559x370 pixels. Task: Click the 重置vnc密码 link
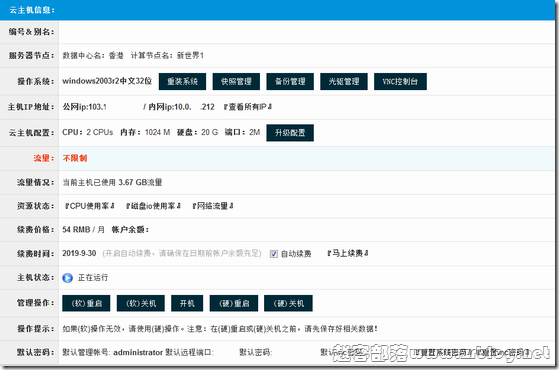(502, 352)
